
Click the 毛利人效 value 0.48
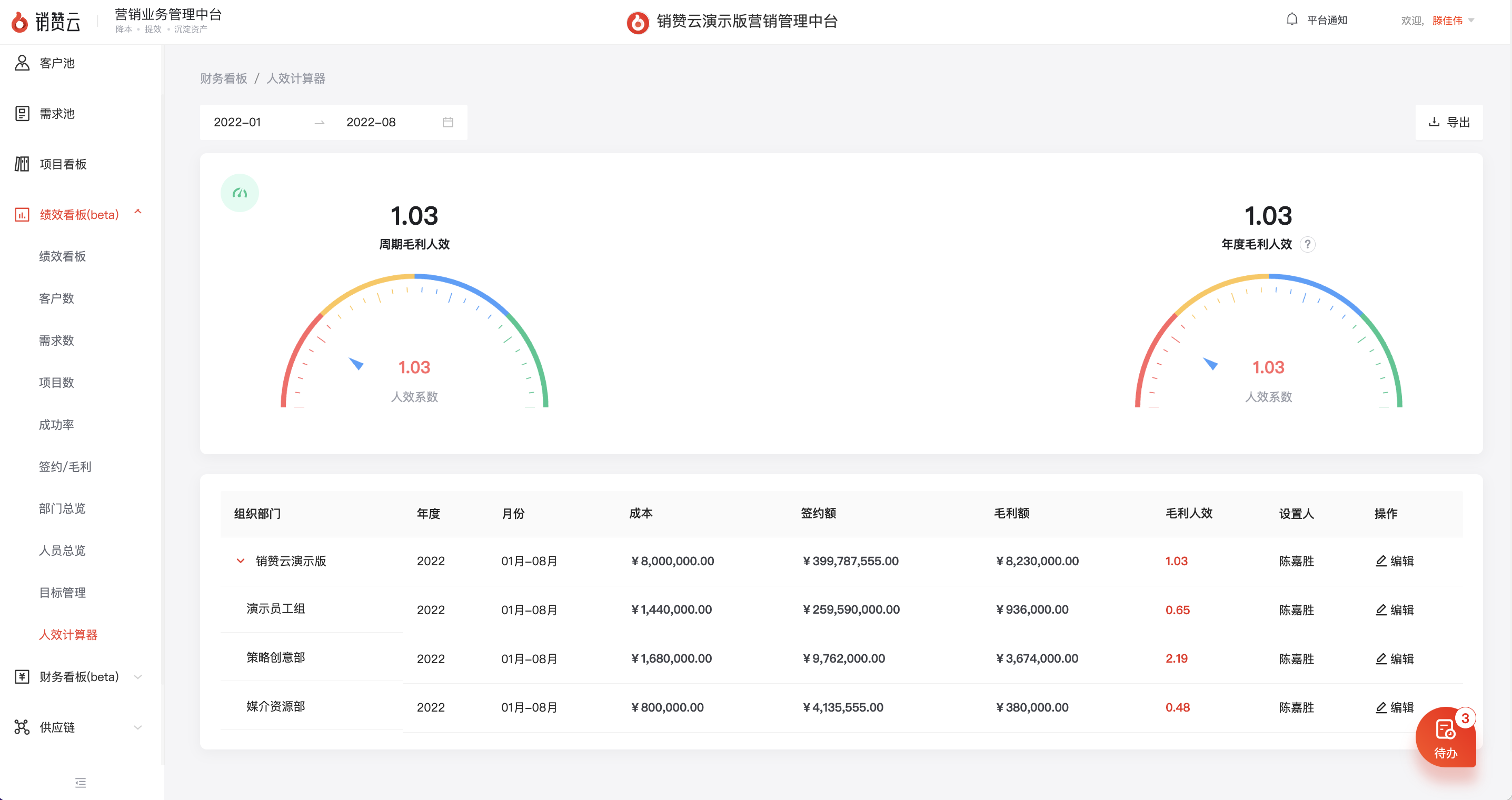coord(1178,707)
